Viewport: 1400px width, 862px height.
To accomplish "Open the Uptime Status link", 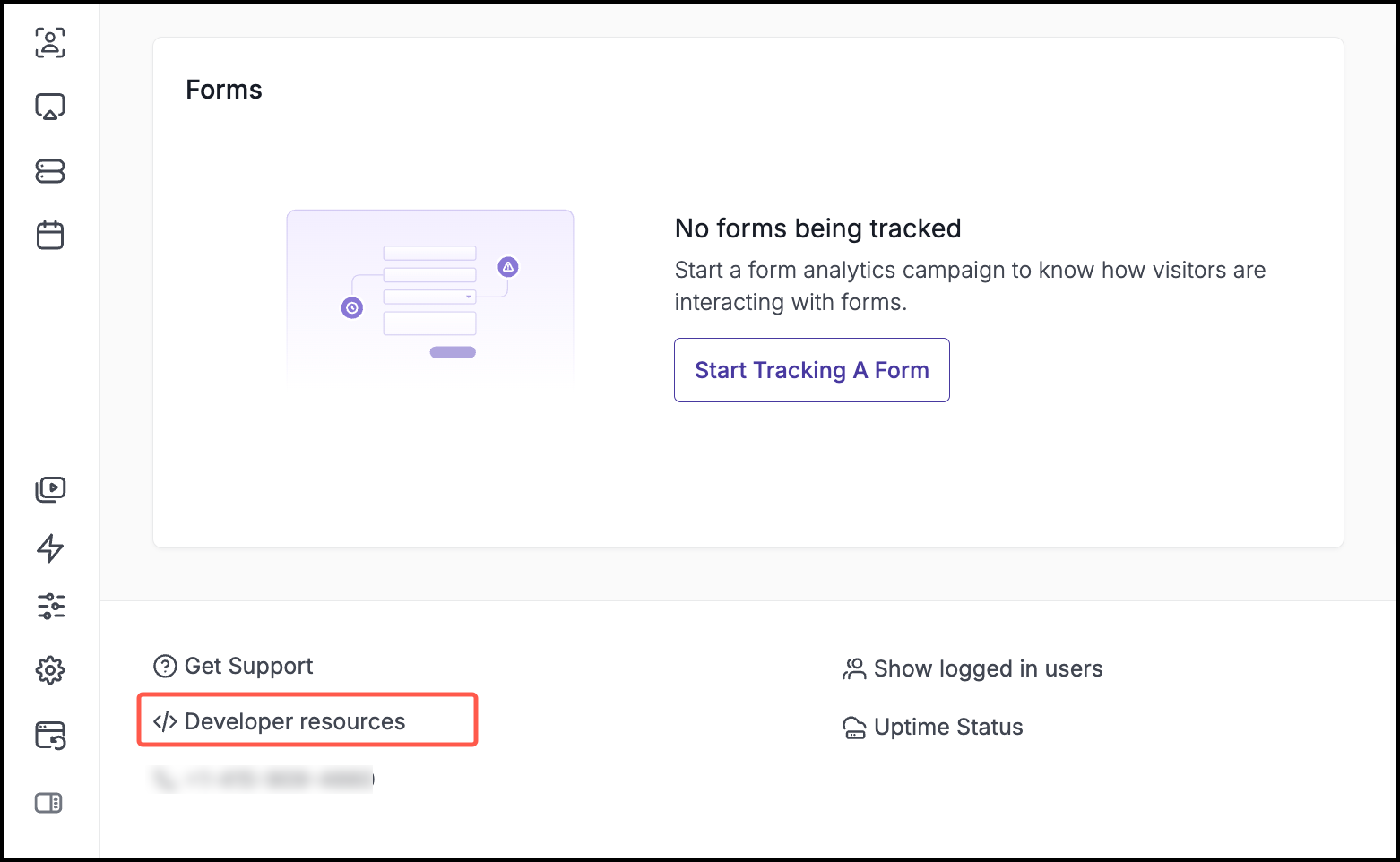I will (x=934, y=727).
